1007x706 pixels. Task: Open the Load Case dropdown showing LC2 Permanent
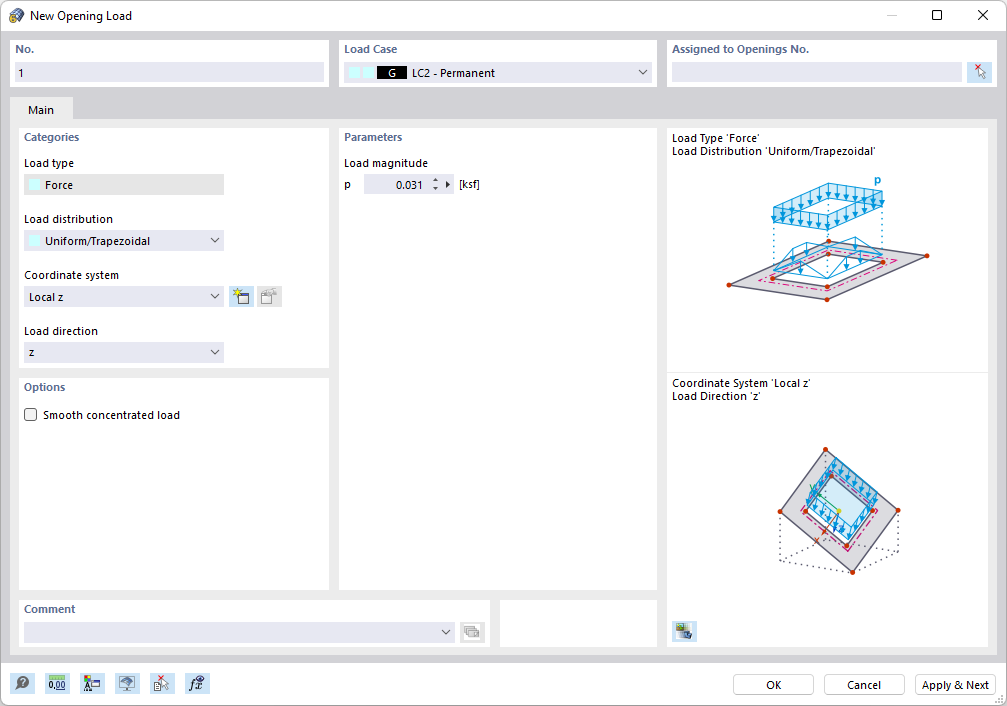[x=643, y=72]
